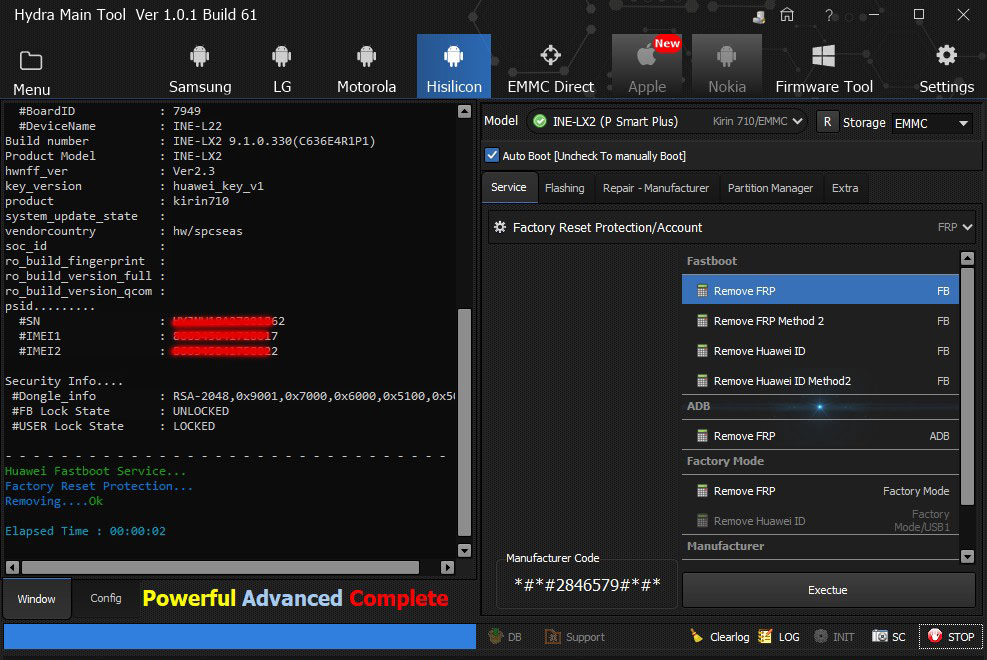Select the Motorola brand module
This screenshot has width=987, height=660.
pos(366,67)
